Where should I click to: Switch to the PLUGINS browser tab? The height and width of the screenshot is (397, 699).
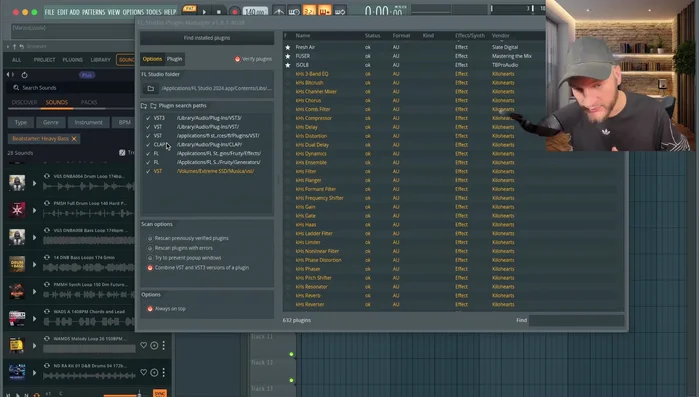pos(72,60)
